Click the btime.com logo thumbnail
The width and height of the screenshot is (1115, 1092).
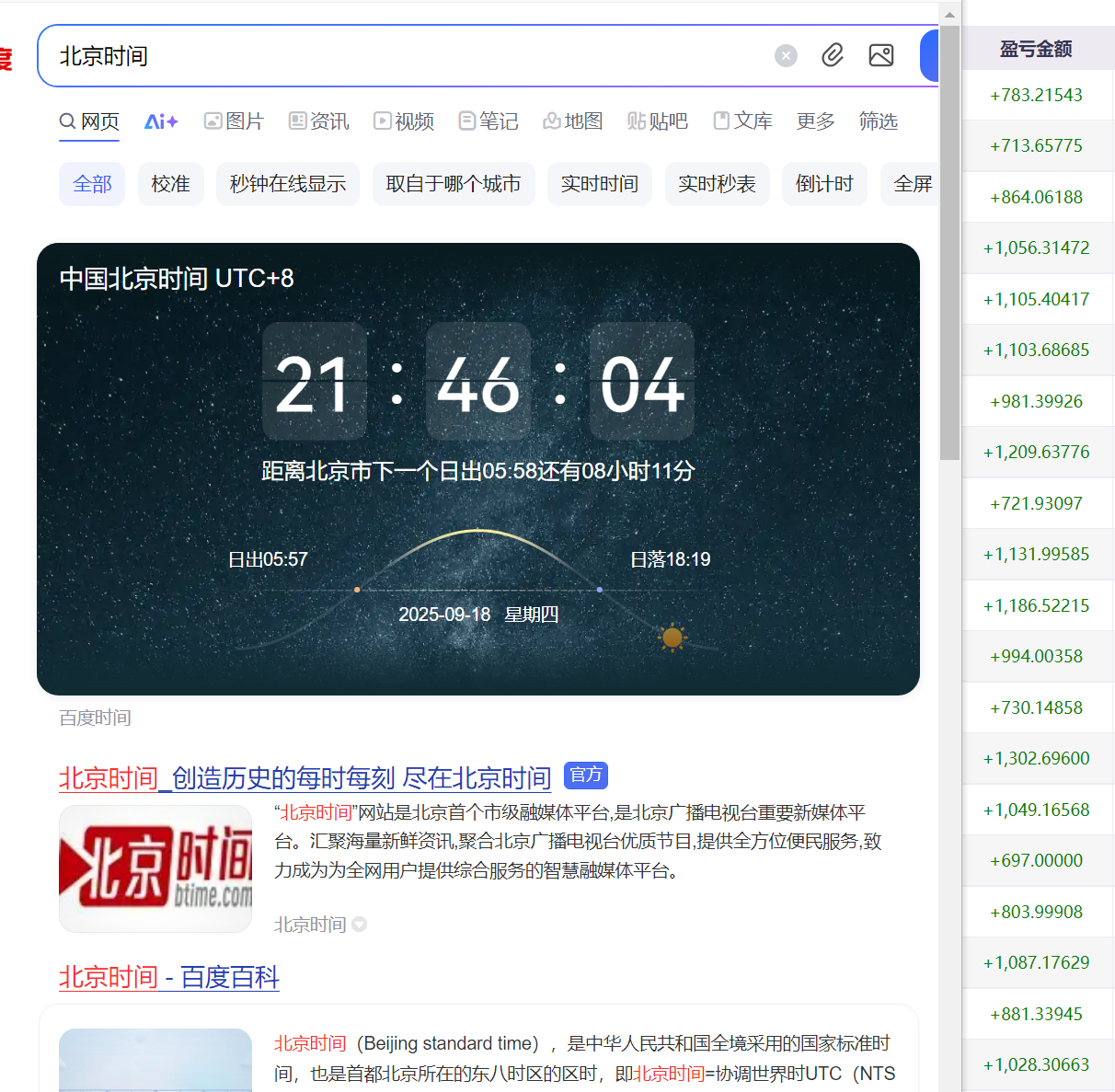[155, 868]
